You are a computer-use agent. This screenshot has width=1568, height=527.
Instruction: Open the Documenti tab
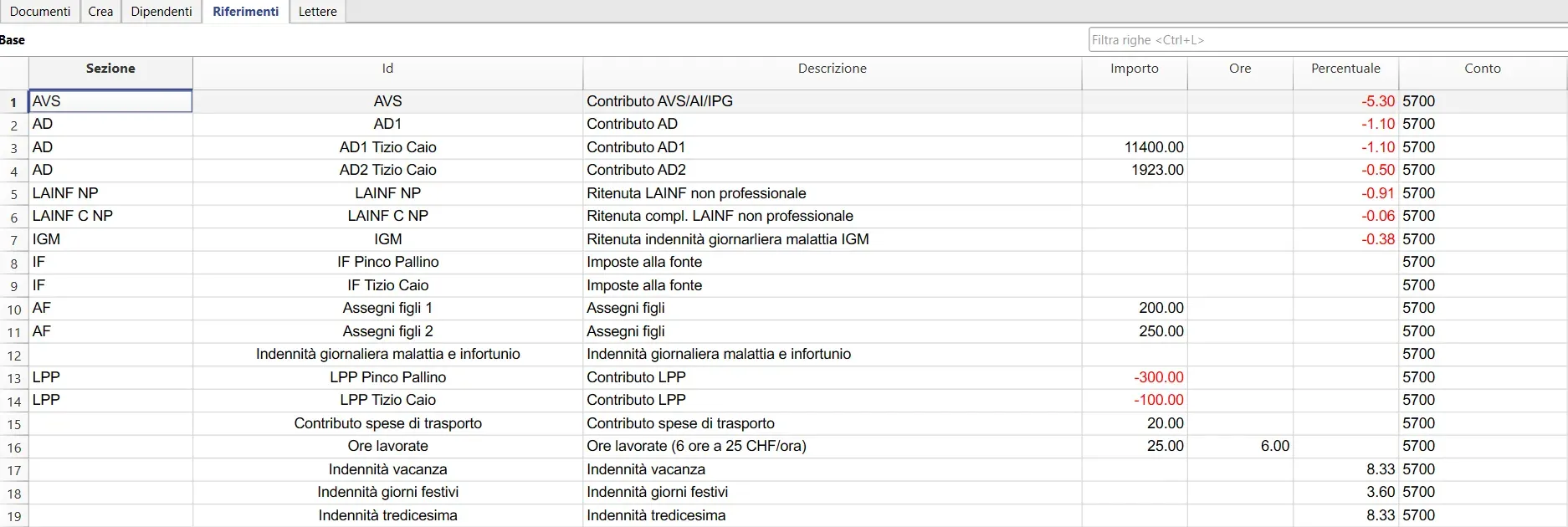[40, 12]
